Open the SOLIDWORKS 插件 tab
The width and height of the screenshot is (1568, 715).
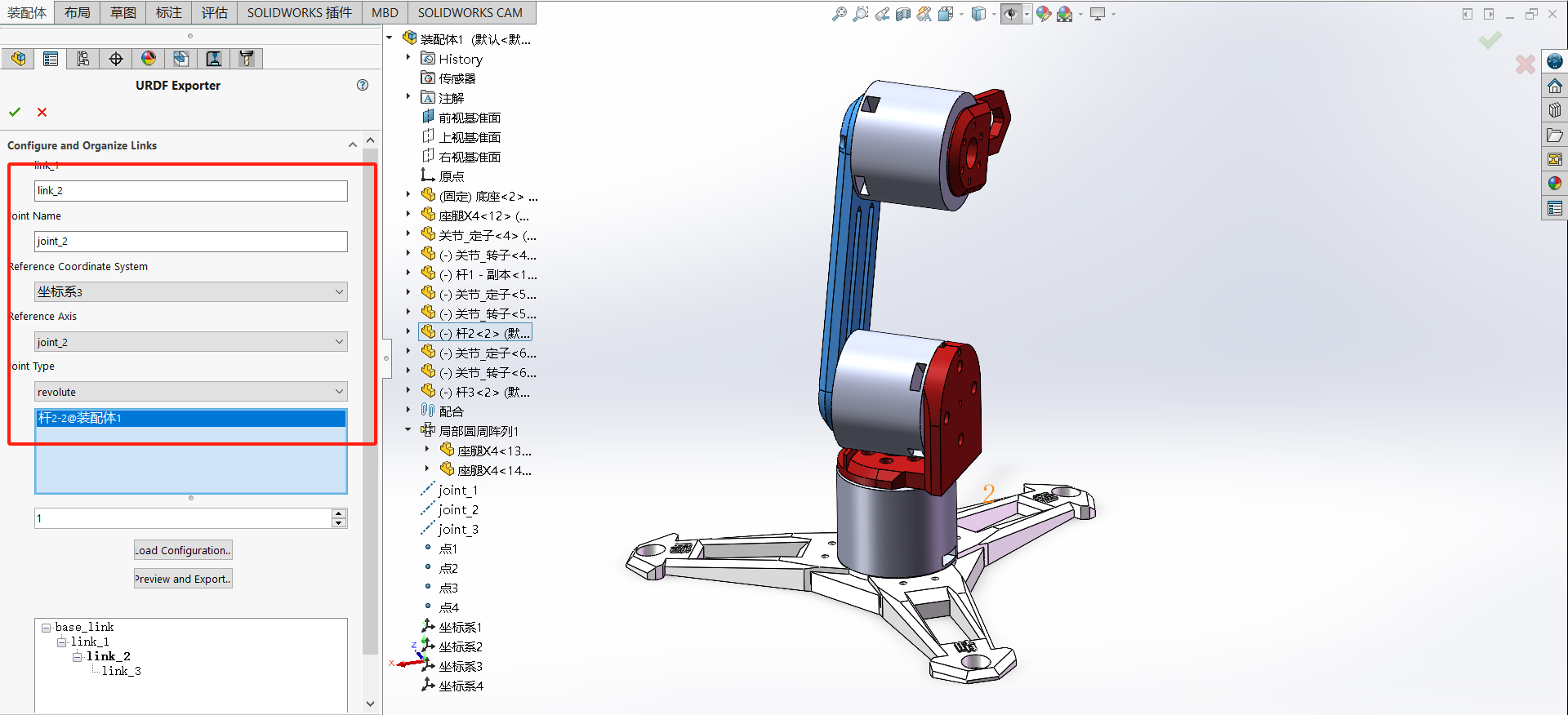pos(300,12)
